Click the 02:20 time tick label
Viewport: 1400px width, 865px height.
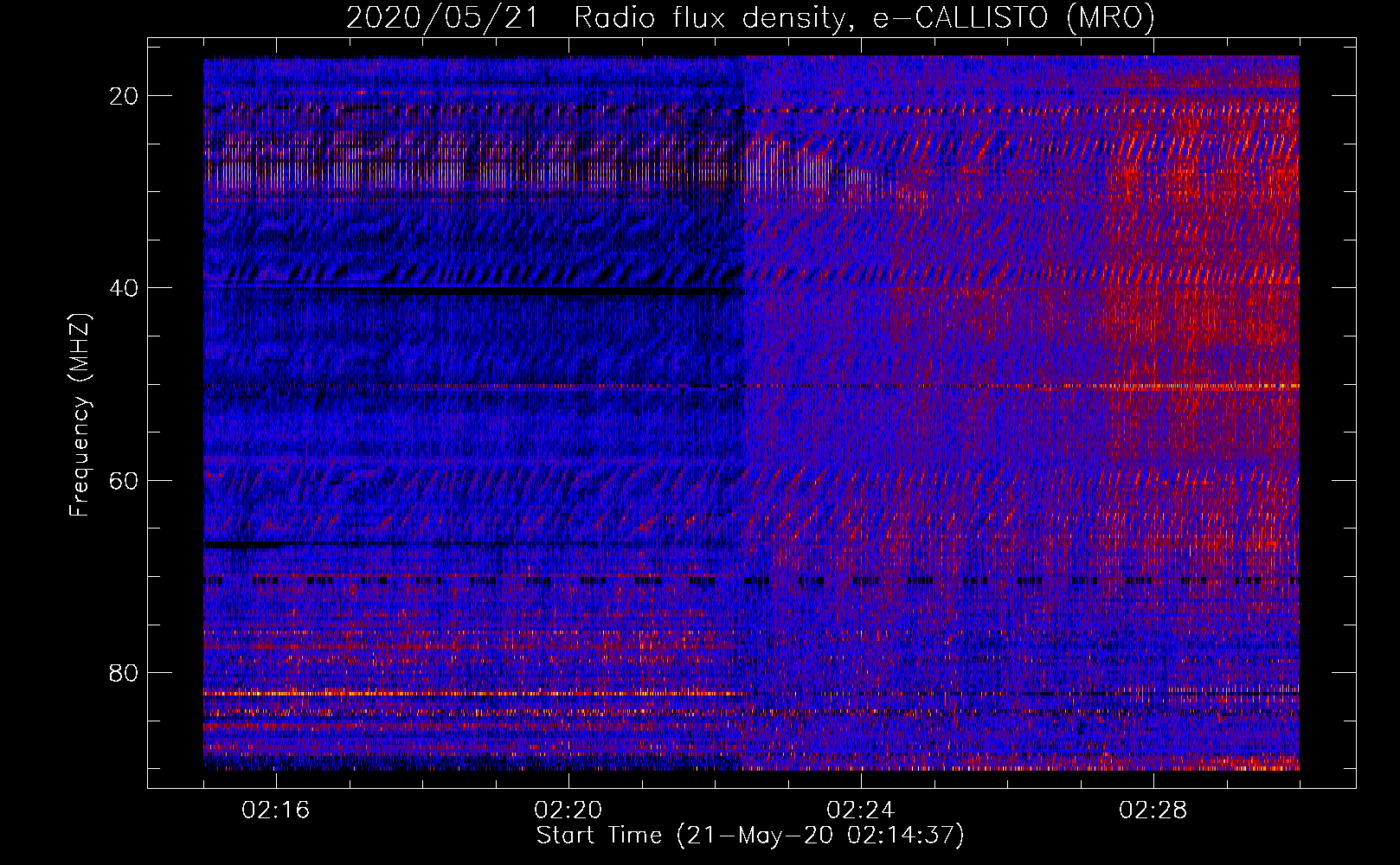pos(568,811)
